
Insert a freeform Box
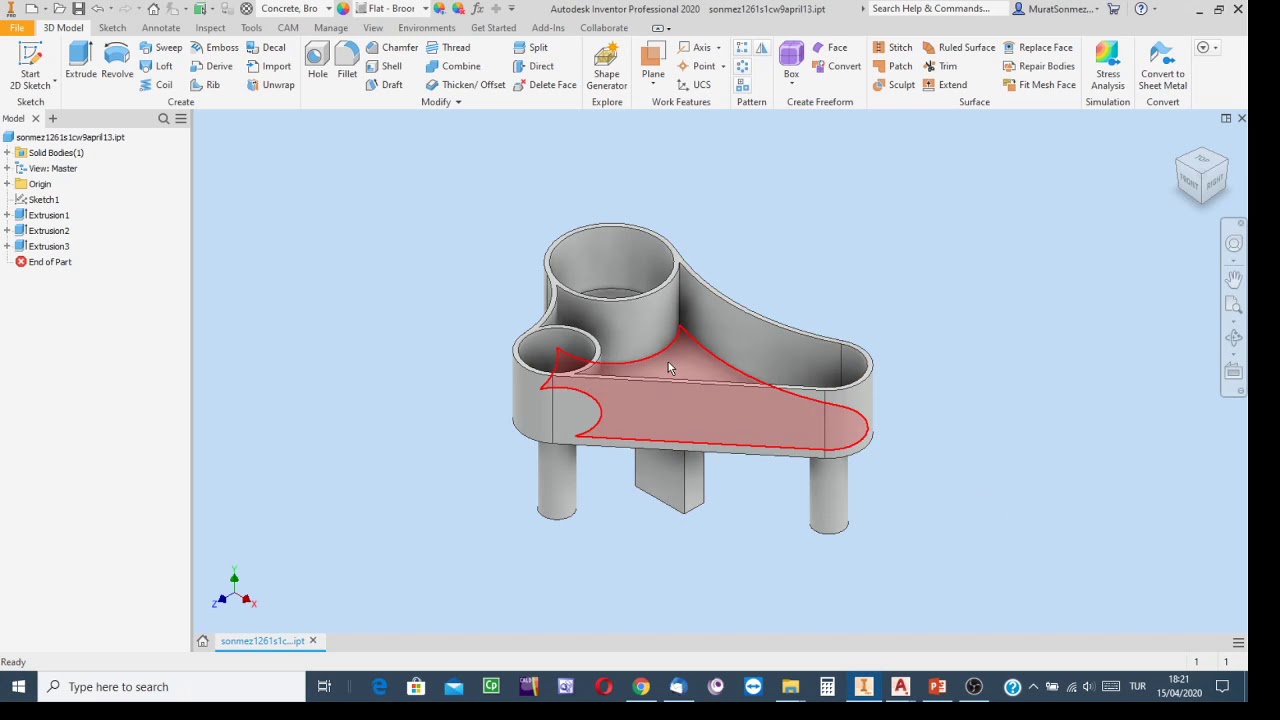(x=791, y=60)
